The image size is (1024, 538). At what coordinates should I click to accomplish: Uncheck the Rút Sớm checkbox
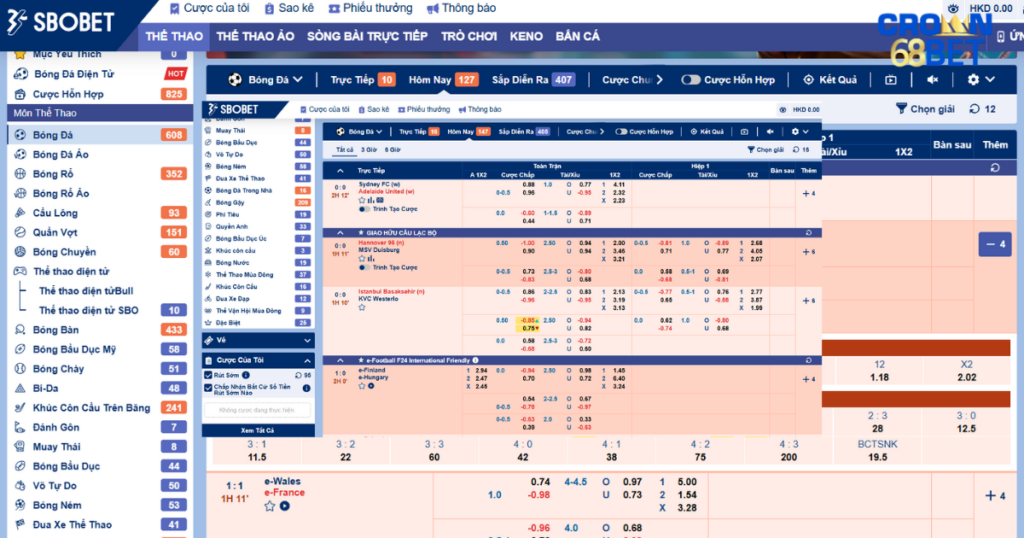coord(208,375)
